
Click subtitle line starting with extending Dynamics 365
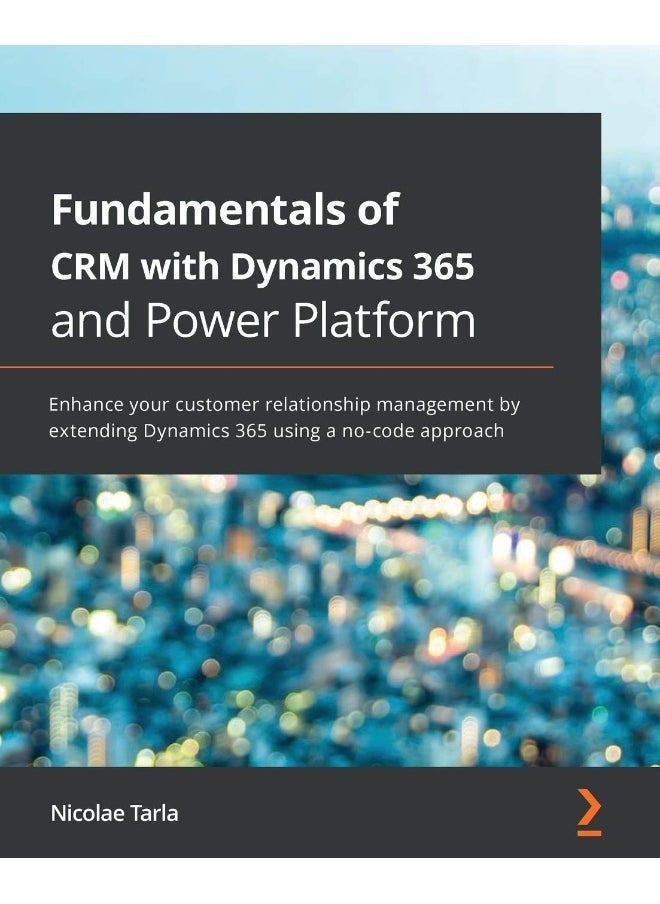(277, 431)
